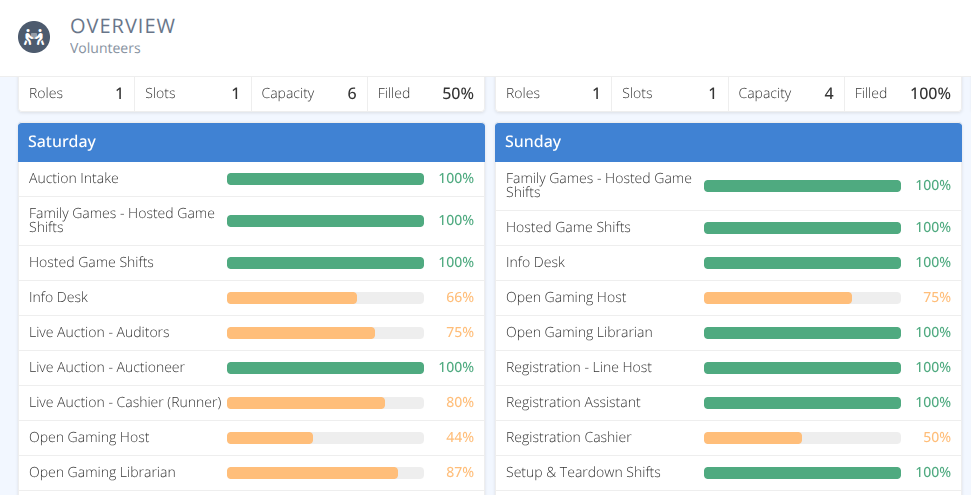Click Saturday Live Auction - Auditors label

click(99, 332)
